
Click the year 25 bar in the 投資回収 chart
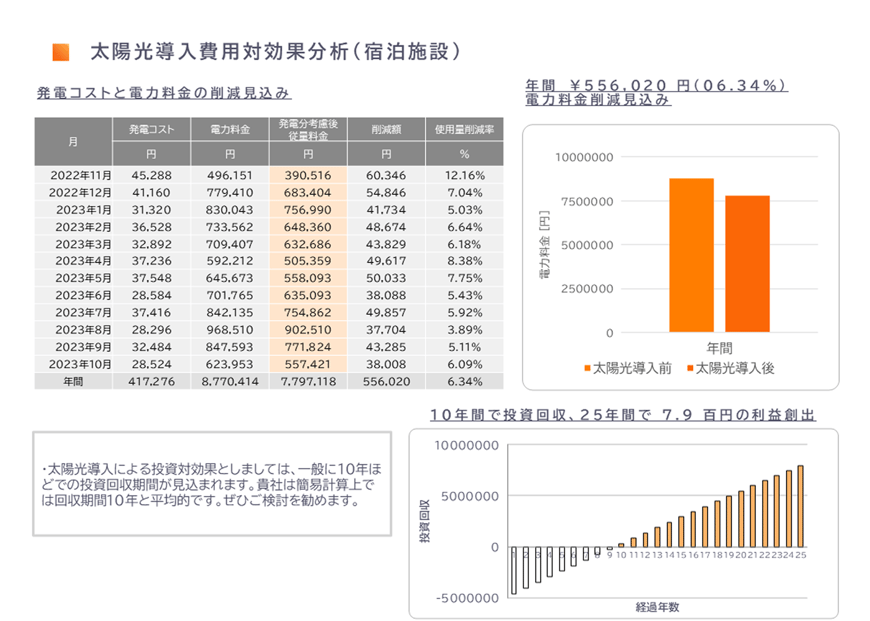click(x=800, y=506)
